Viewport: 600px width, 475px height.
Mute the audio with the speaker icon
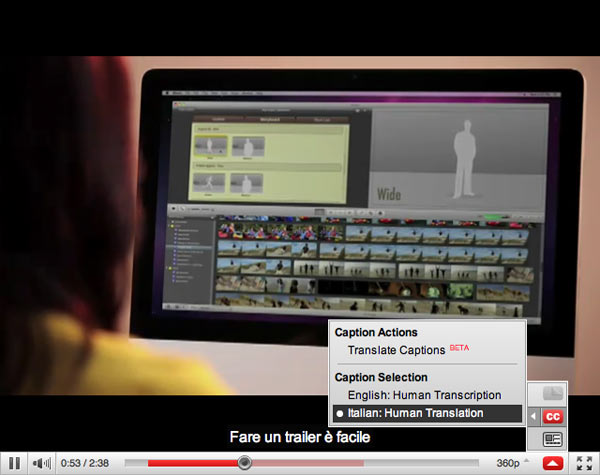coord(41,463)
